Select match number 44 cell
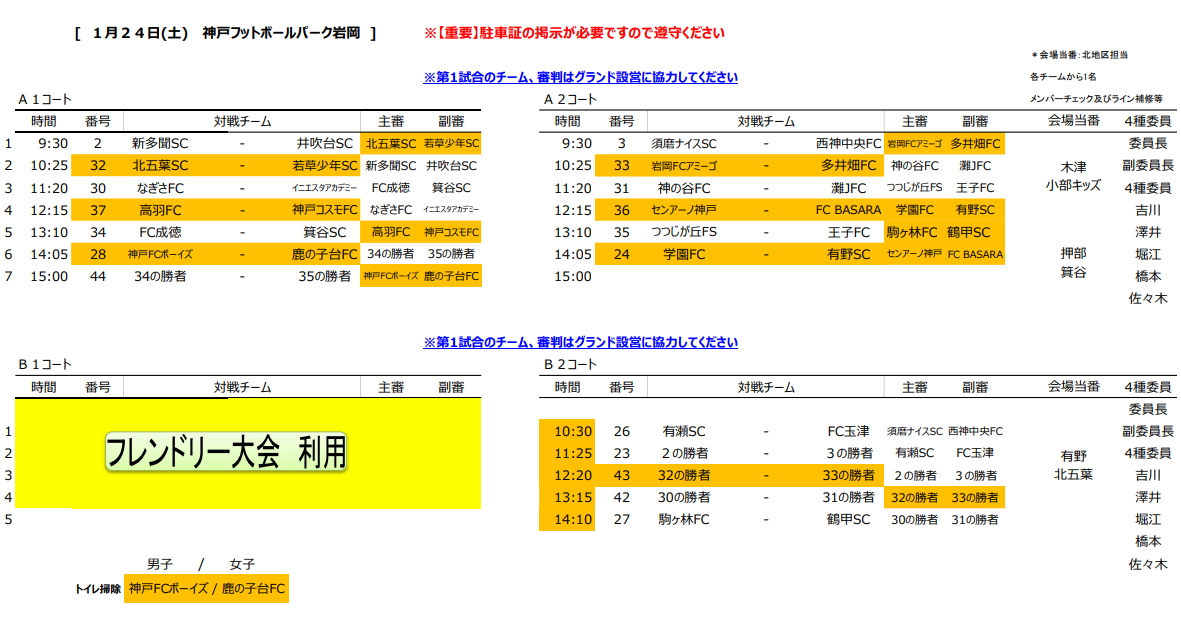This screenshot has width=1181, height=622. (x=98, y=275)
